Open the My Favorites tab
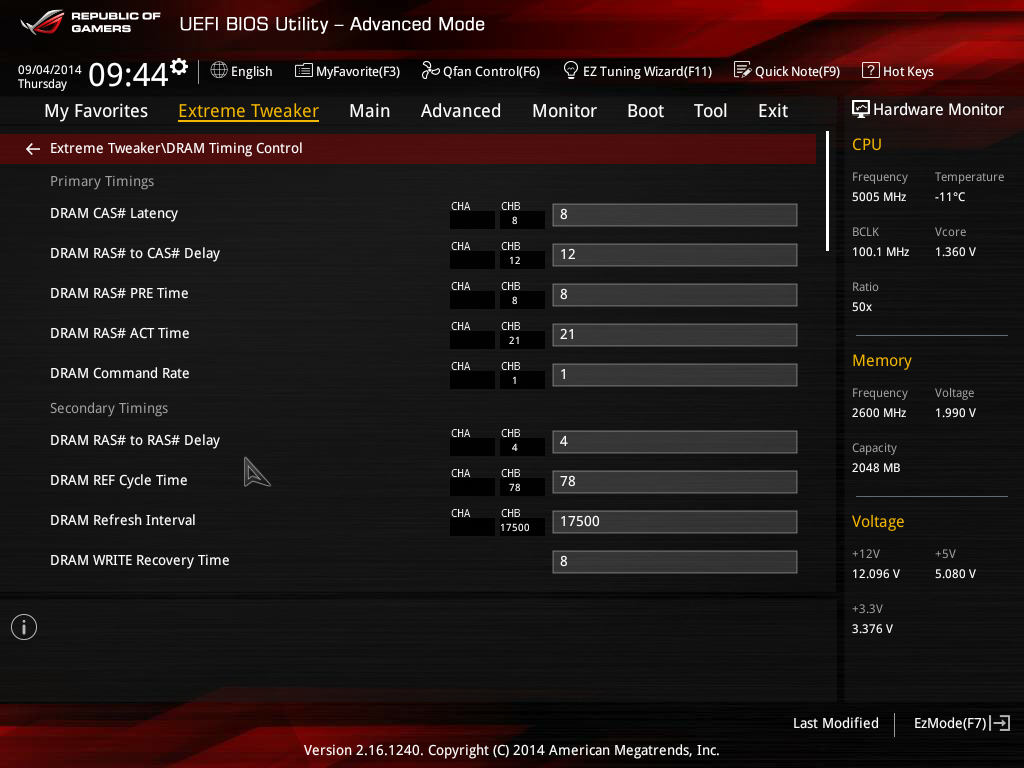The image size is (1024, 768). (96, 111)
